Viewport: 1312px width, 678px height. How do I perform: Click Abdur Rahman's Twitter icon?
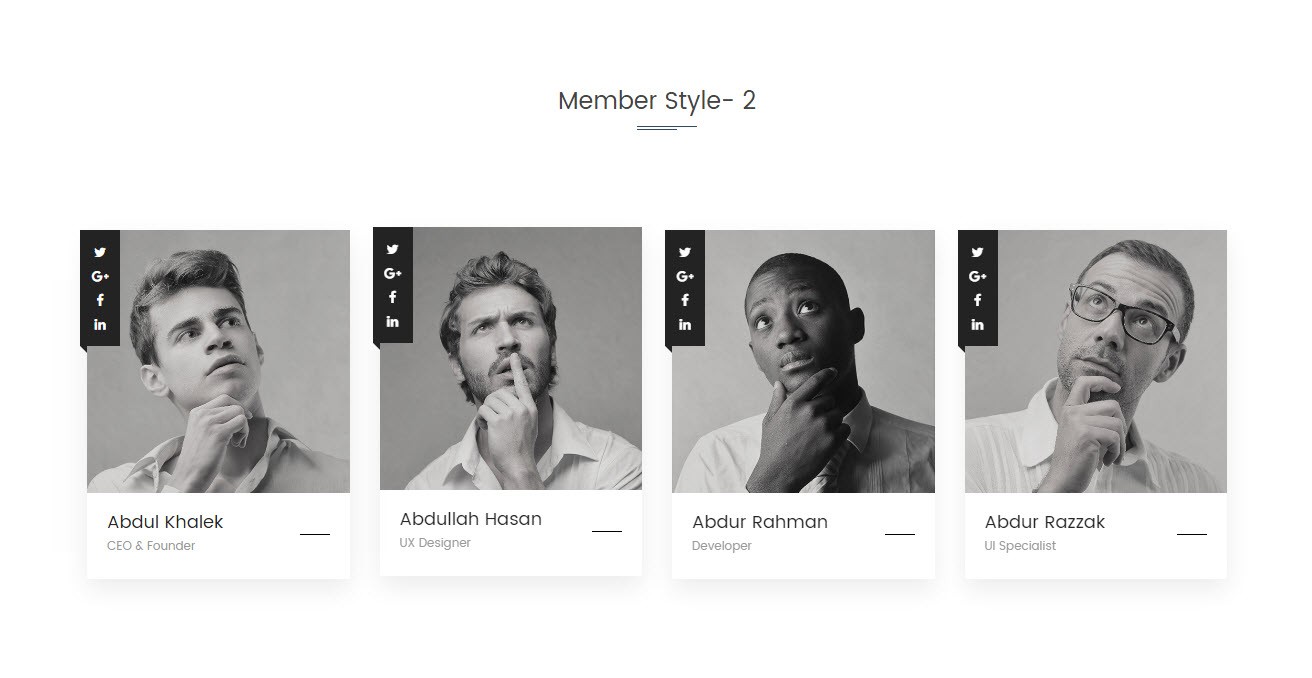click(x=685, y=252)
